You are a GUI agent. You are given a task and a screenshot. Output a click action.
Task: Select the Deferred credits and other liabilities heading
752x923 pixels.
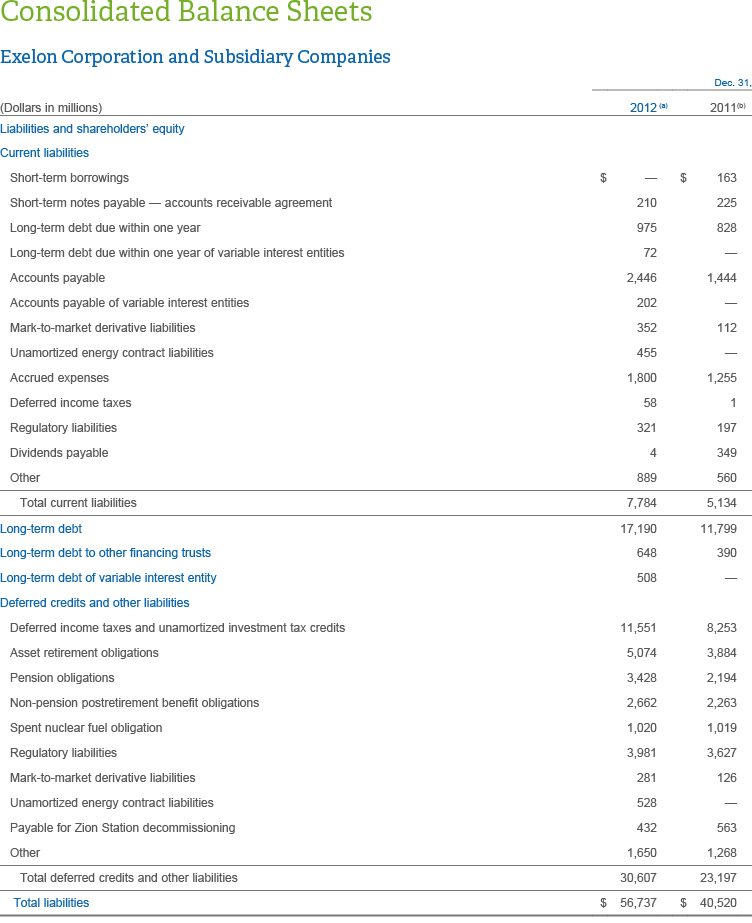point(94,603)
